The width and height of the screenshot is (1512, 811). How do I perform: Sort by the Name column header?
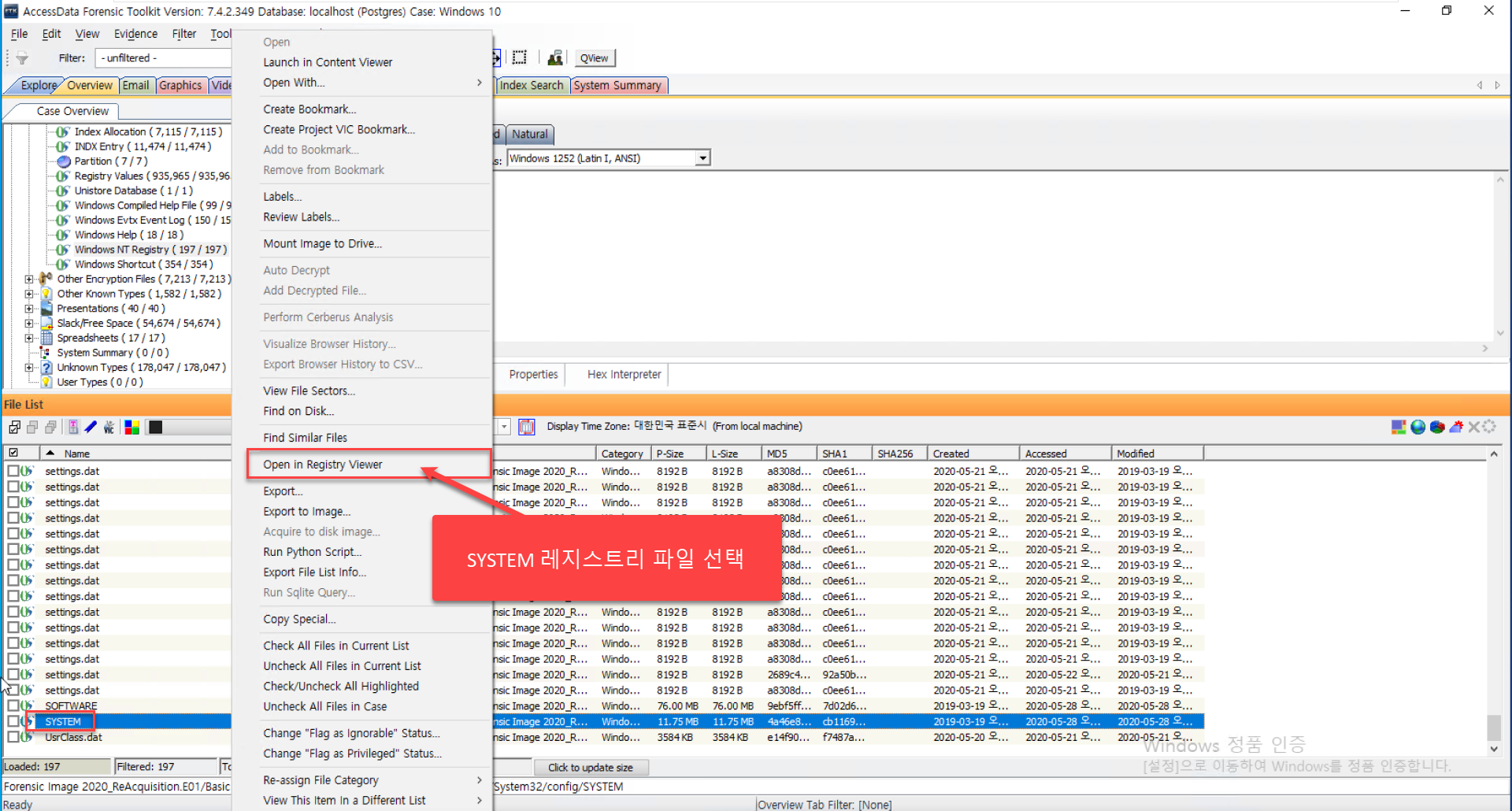[135, 454]
